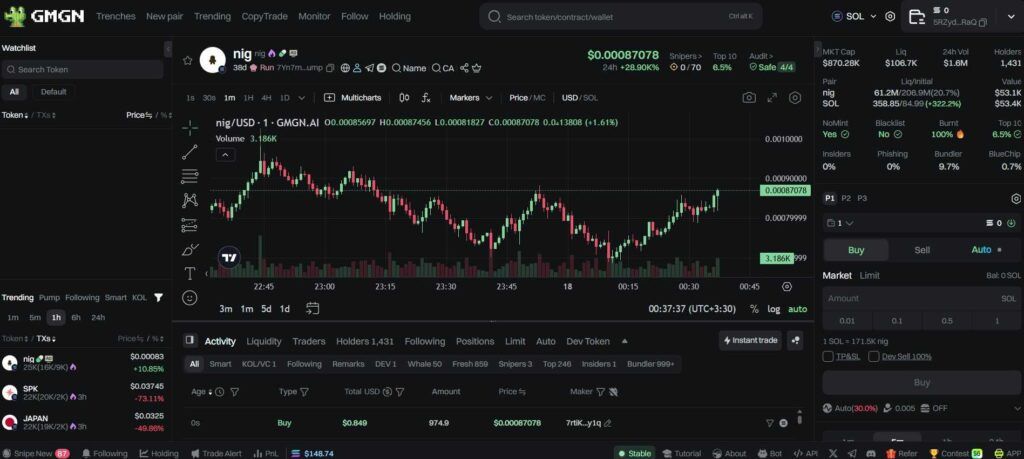The width and height of the screenshot is (1024, 459).
Task: Open the chart candle style icon
Action: (x=404, y=98)
